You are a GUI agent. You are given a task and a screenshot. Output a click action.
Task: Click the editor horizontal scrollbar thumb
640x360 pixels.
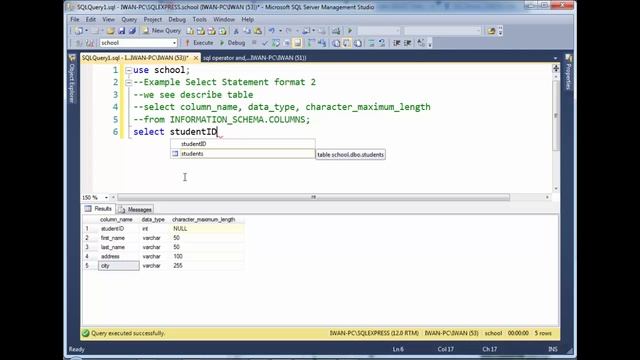point(313,197)
